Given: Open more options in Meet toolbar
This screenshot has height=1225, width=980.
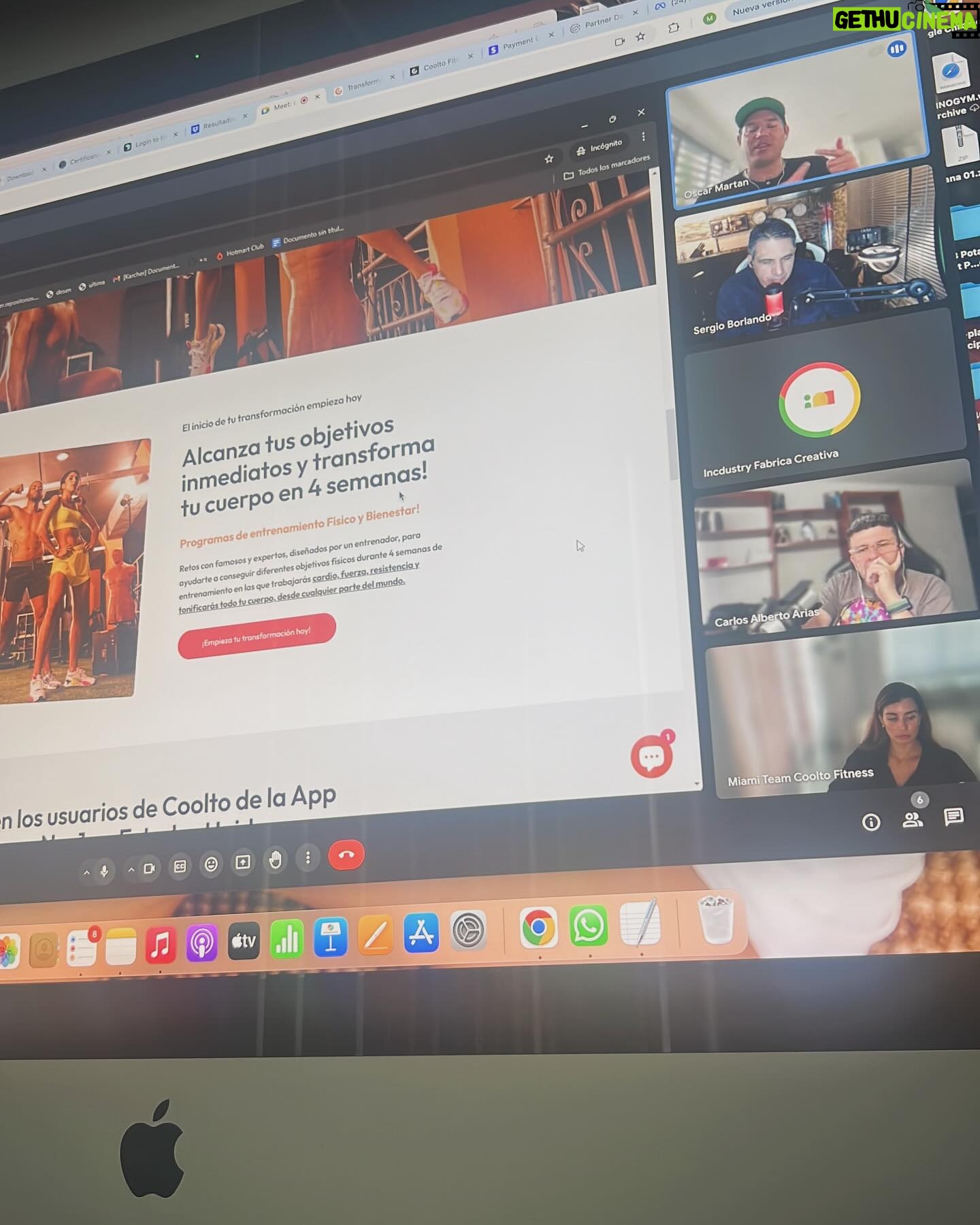Looking at the screenshot, I should click(x=308, y=857).
